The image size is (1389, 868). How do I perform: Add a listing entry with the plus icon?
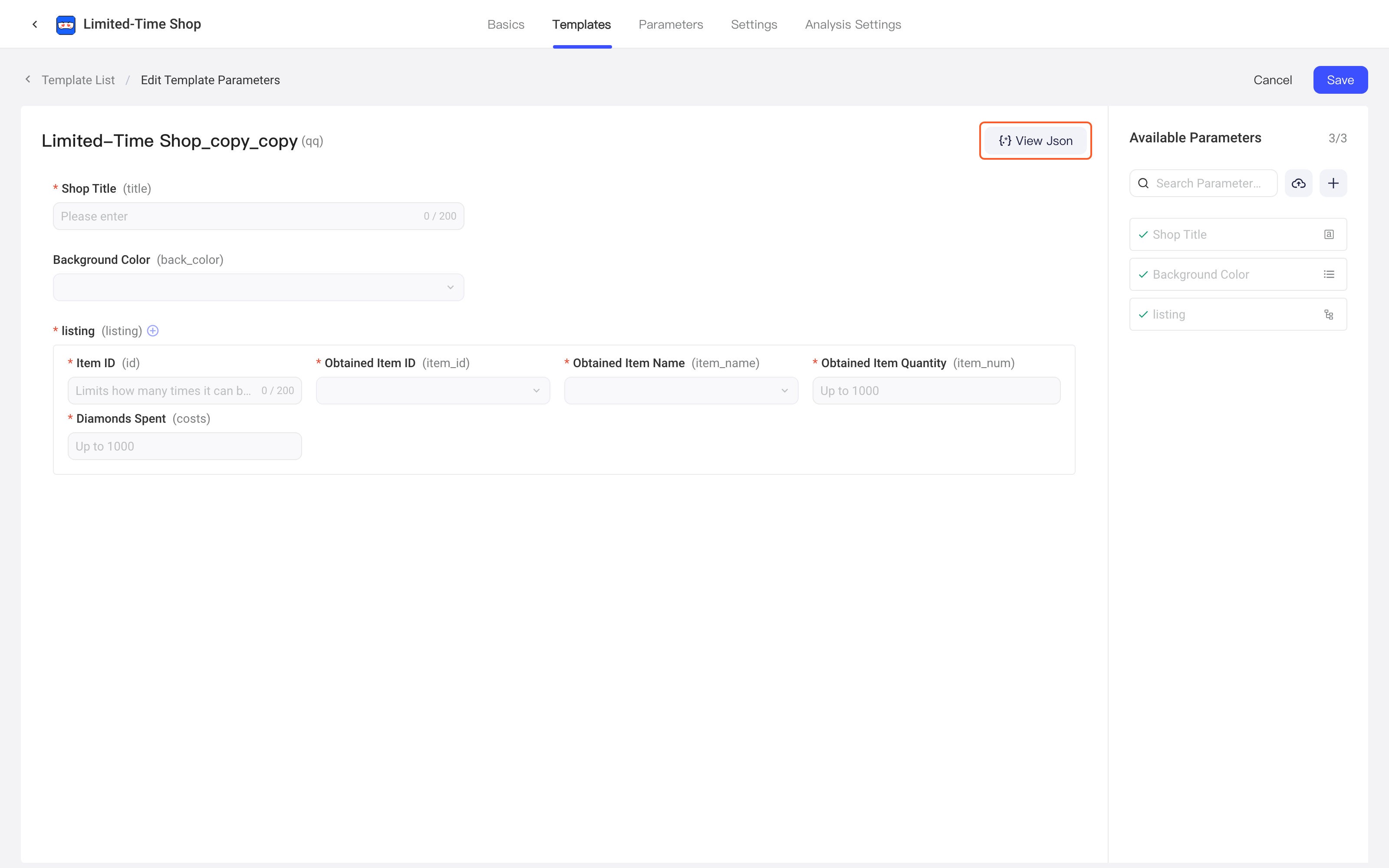[153, 331]
